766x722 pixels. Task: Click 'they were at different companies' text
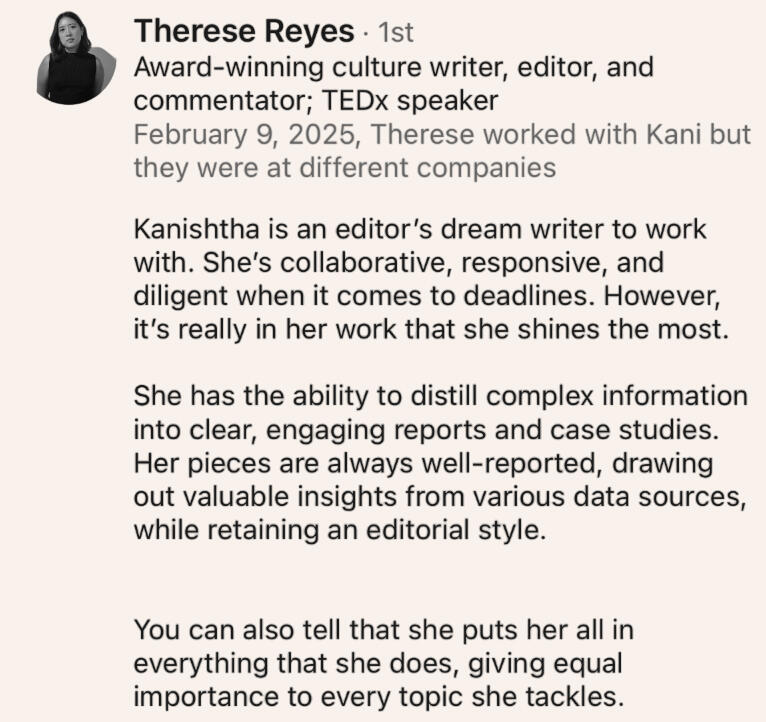[344, 168]
